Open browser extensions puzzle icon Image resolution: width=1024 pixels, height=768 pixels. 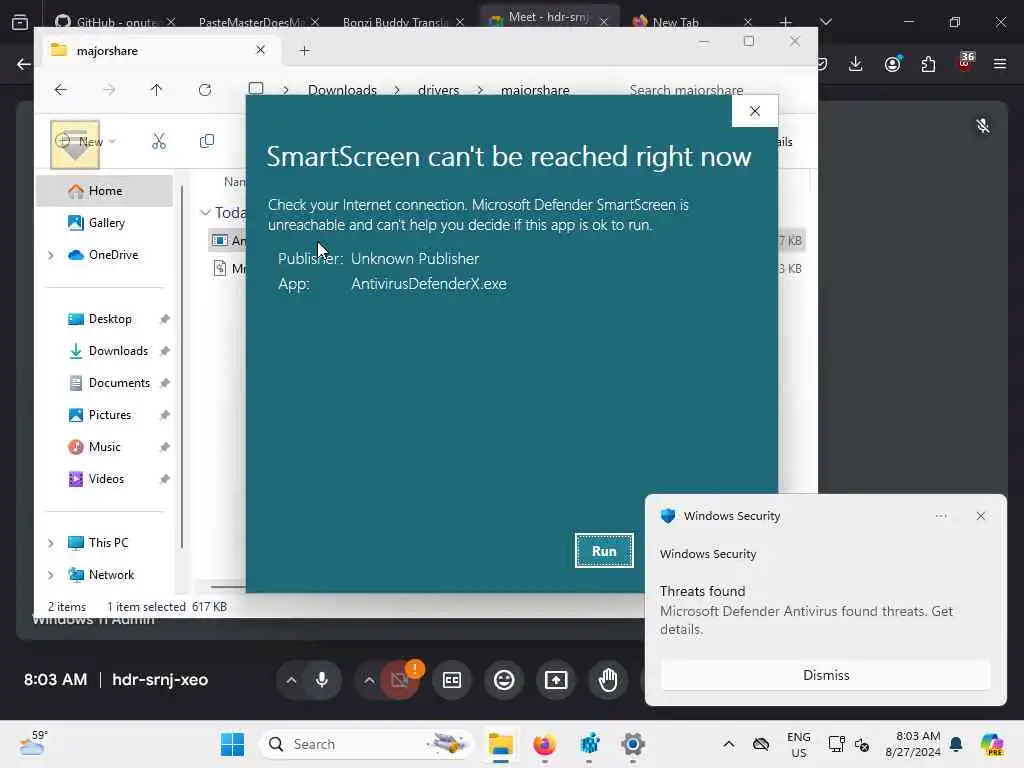[x=928, y=63]
